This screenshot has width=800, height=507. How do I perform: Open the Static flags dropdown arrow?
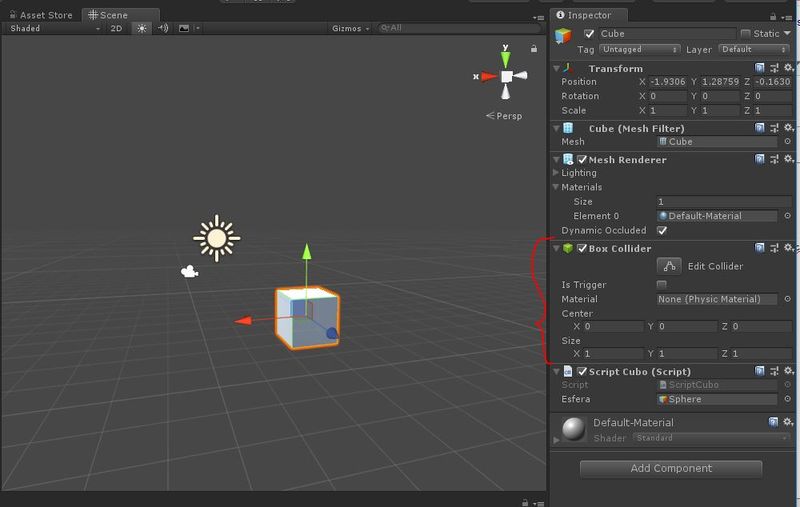pyautogui.click(x=787, y=33)
